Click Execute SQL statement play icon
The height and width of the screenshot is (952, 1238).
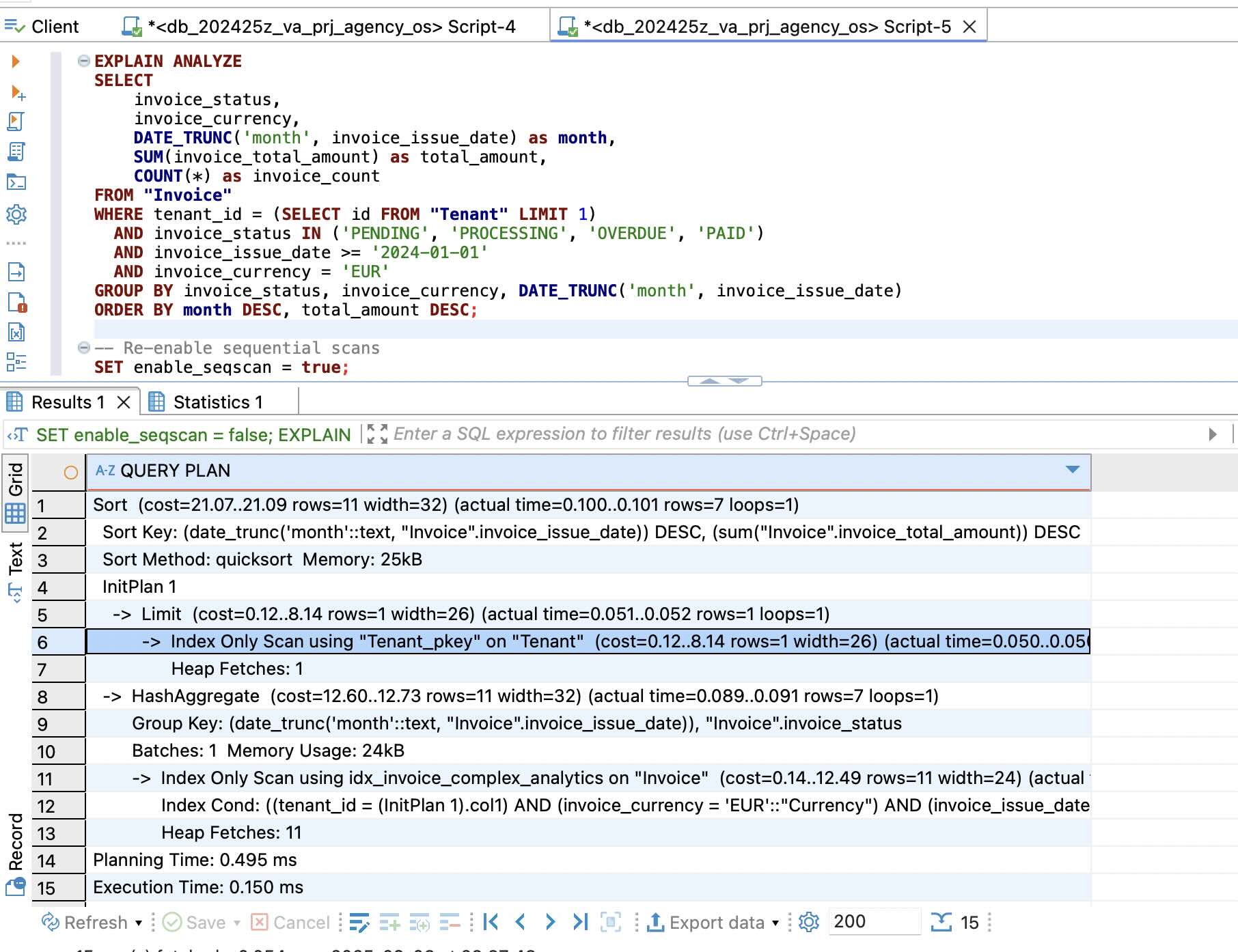tap(16, 61)
